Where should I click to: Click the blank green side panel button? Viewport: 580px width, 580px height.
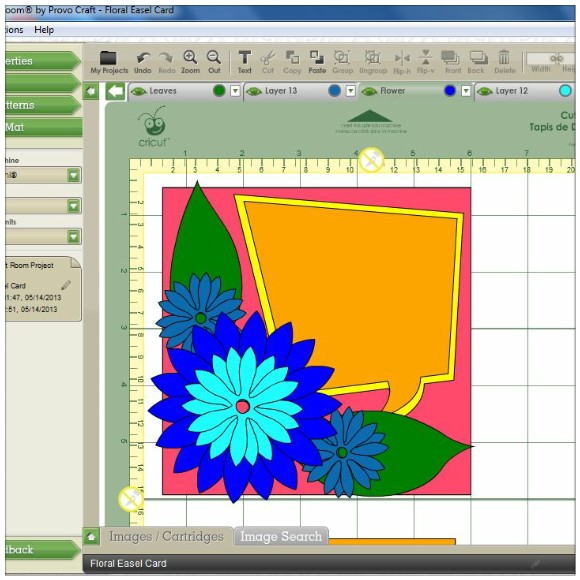click(43, 83)
